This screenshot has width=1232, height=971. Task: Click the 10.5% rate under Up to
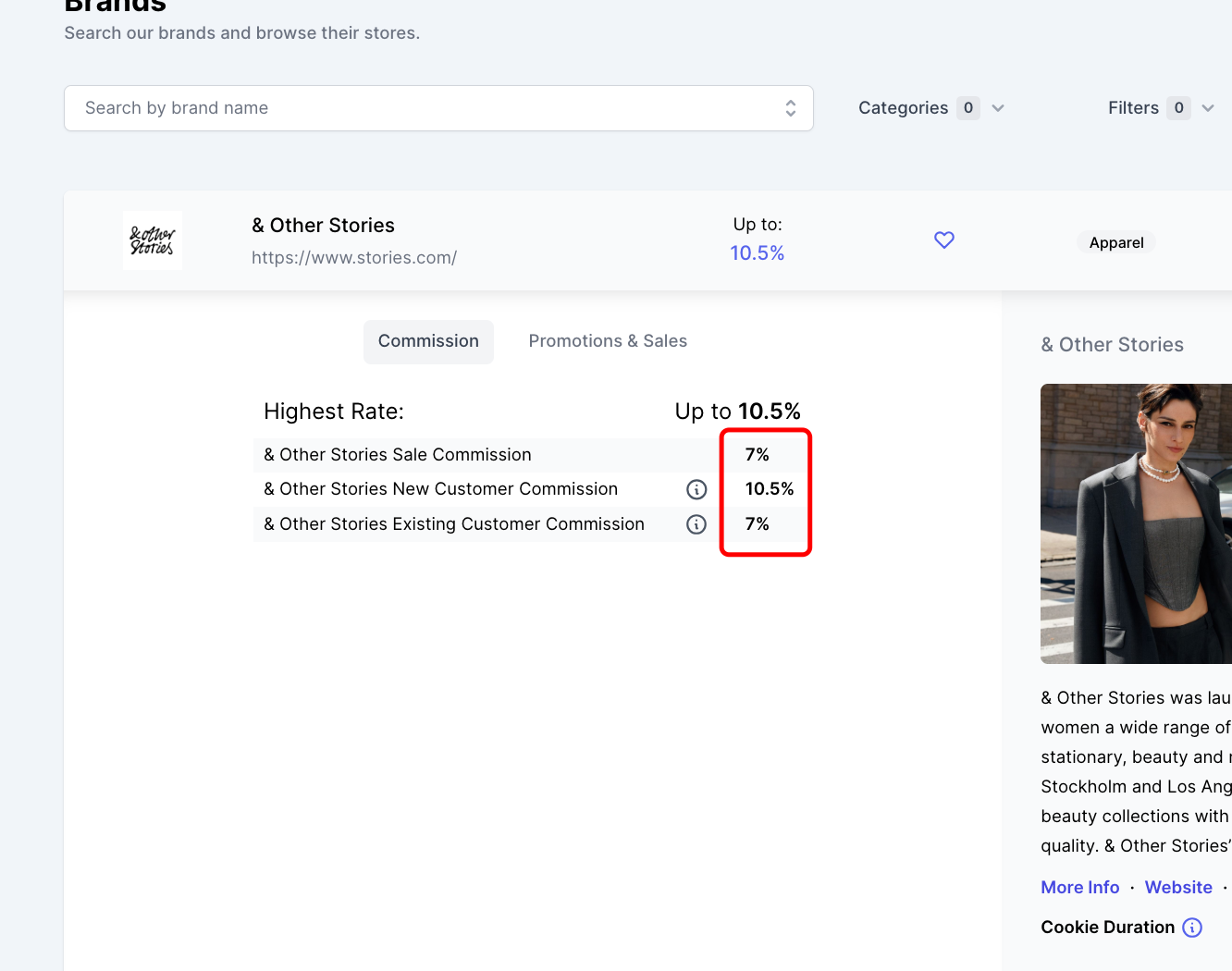[x=757, y=253]
